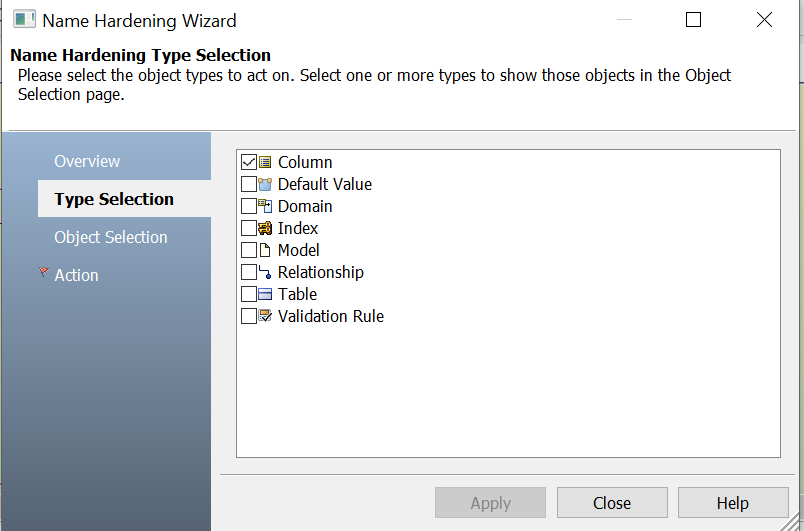
Task: Click the Table type icon
Action: tap(265, 294)
